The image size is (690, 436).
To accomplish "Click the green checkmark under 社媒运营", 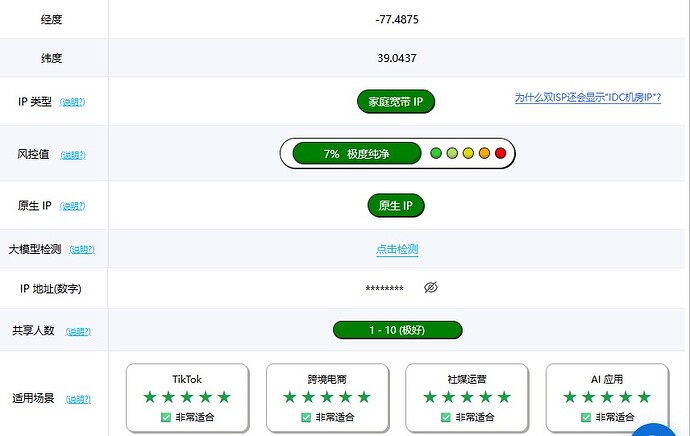I will coord(446,417).
